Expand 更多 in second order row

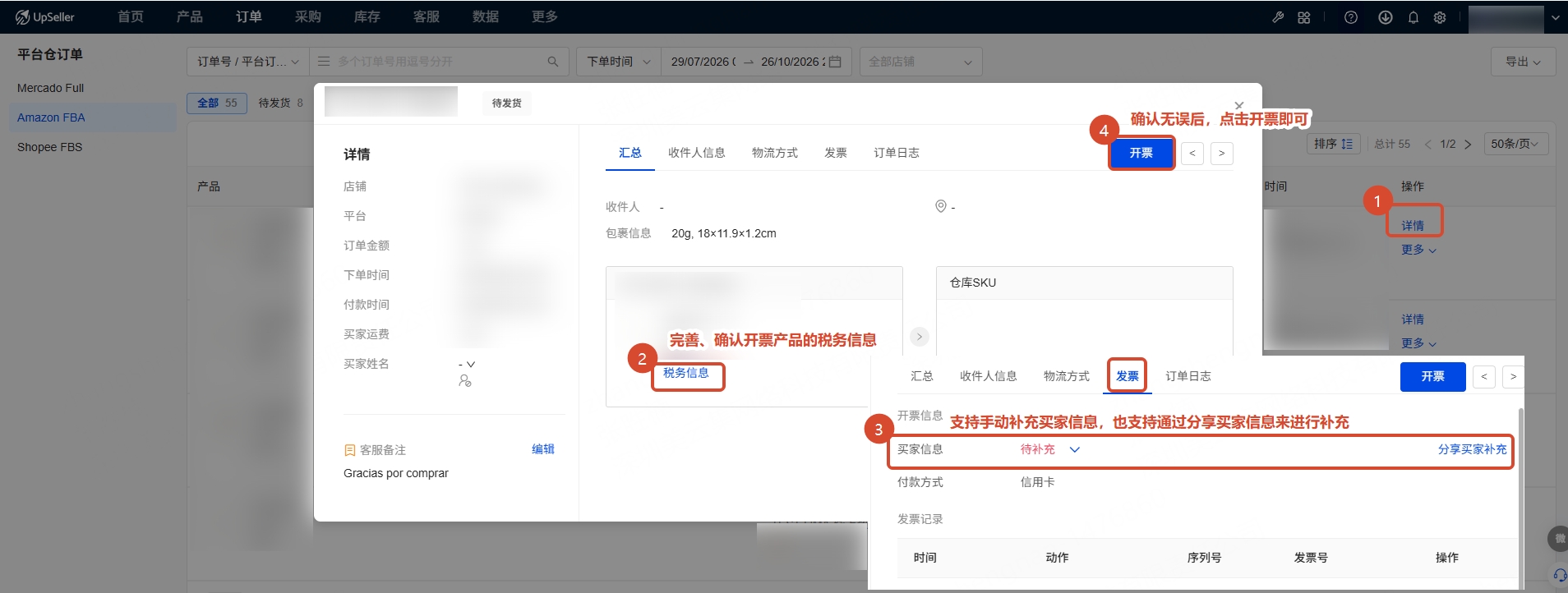tap(1418, 343)
